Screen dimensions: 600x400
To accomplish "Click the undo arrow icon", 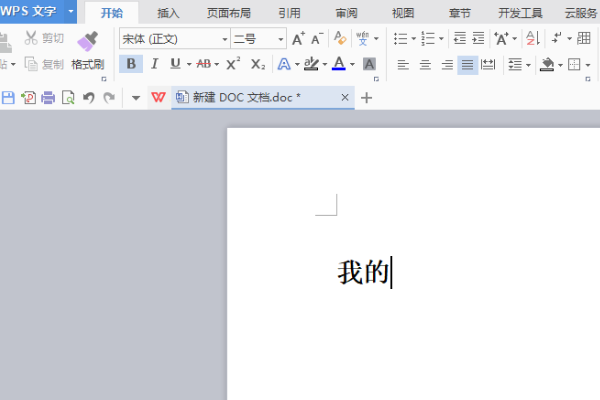I will 89,98.
